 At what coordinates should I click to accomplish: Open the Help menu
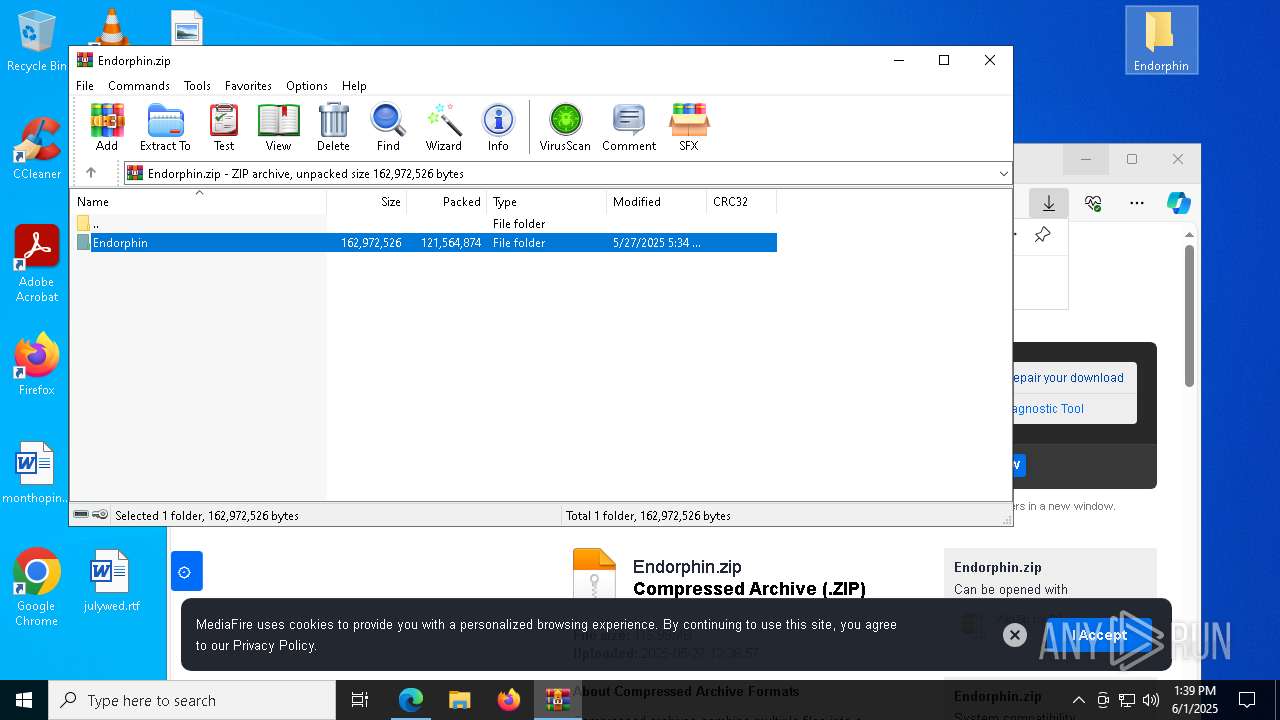(354, 86)
